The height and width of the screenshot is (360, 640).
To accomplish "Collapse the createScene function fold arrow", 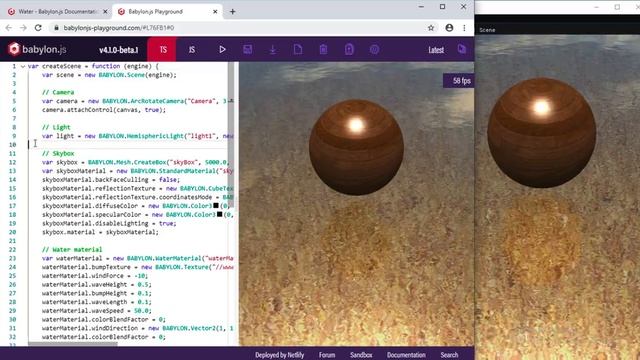I will pos(23,66).
